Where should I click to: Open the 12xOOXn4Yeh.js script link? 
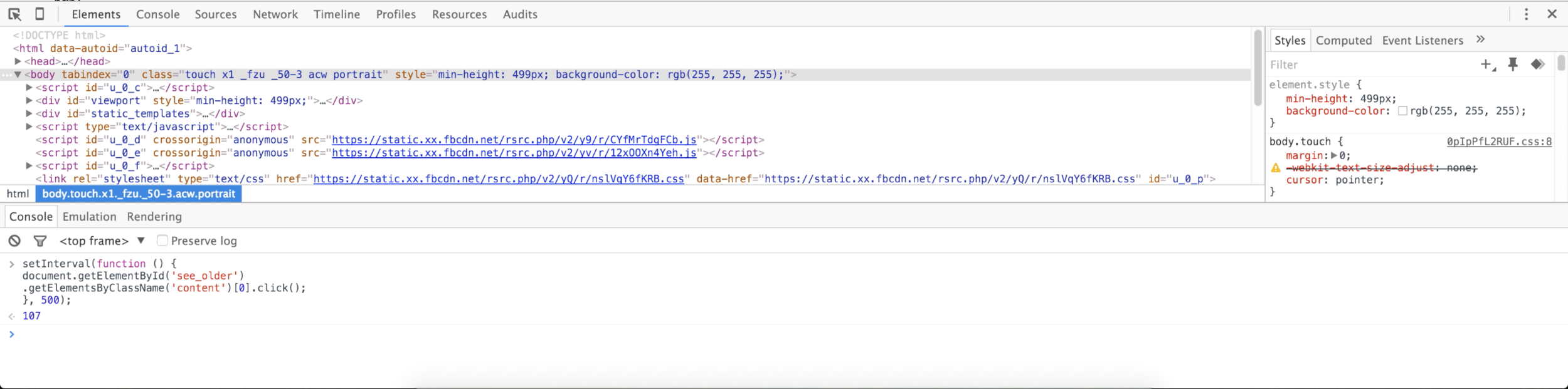tap(514, 153)
